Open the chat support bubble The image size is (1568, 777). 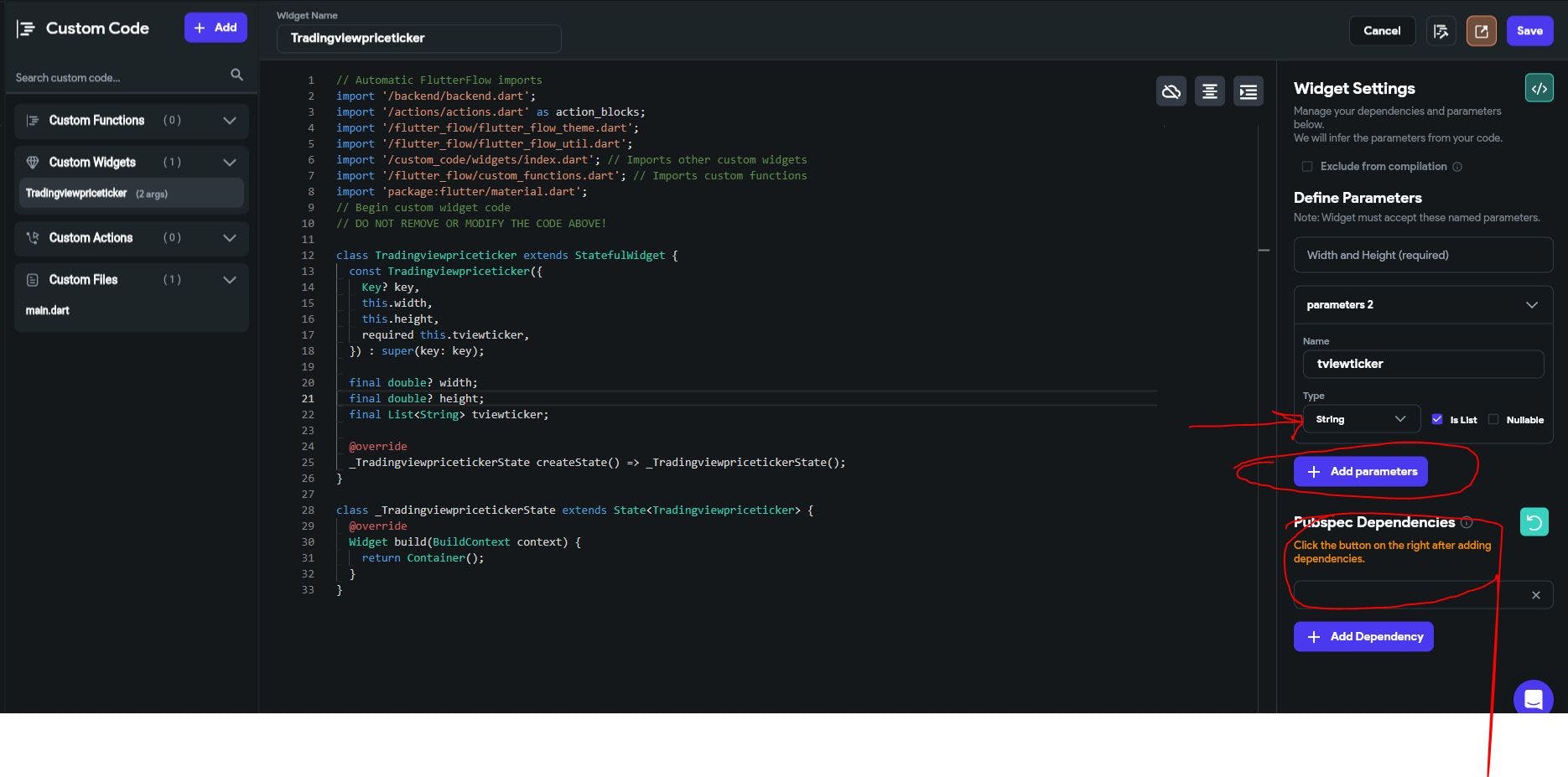point(1533,699)
